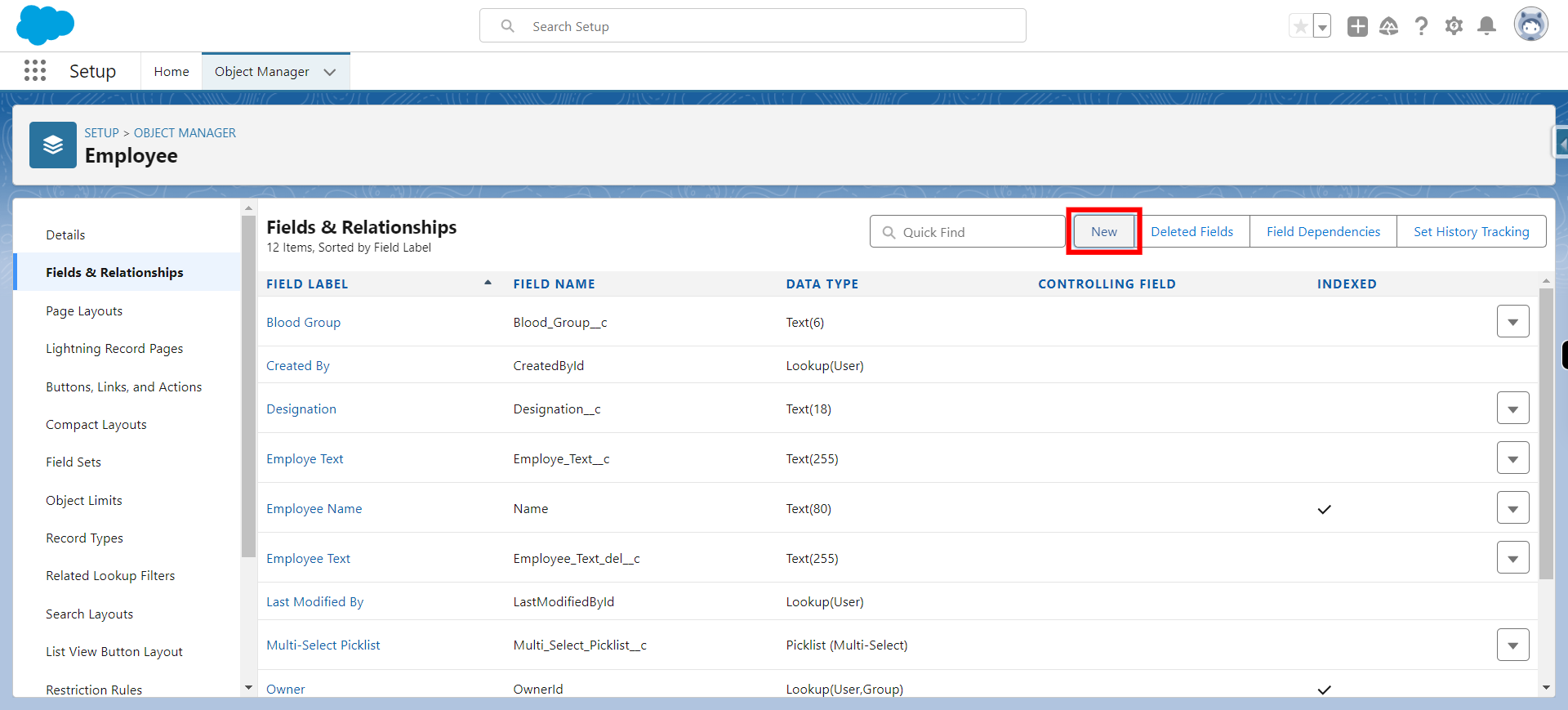Focus the Quick Find field
This screenshot has width=1568, height=710.
pyautogui.click(x=968, y=232)
